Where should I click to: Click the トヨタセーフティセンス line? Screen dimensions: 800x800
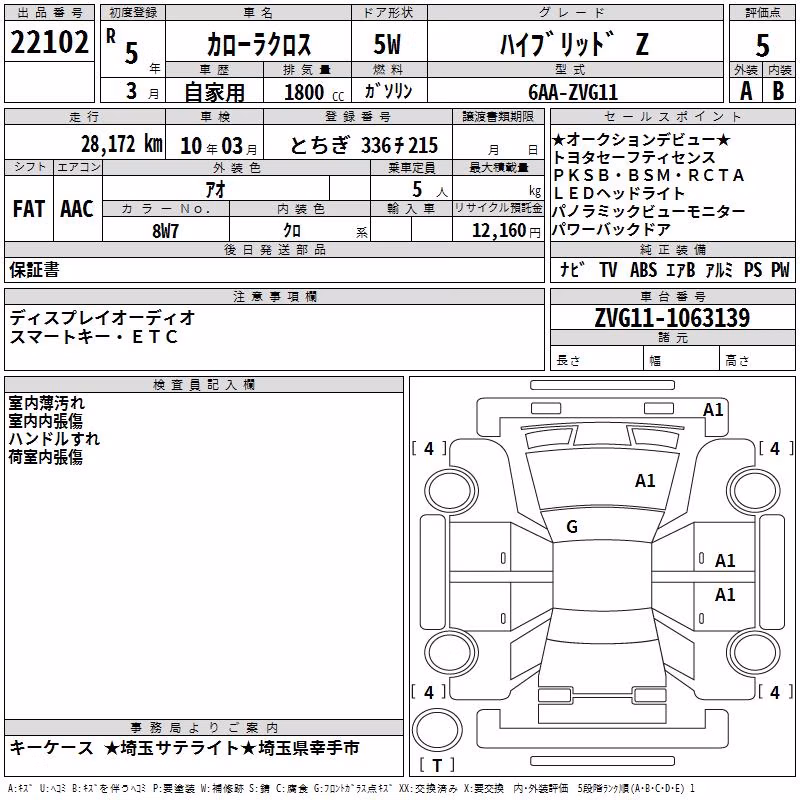pos(634,157)
